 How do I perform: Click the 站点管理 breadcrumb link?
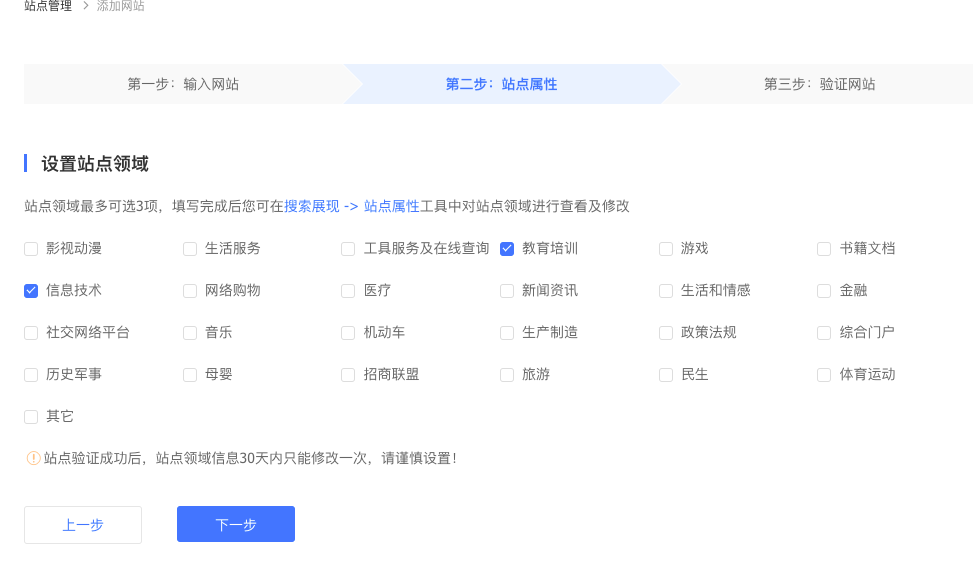(x=48, y=6)
